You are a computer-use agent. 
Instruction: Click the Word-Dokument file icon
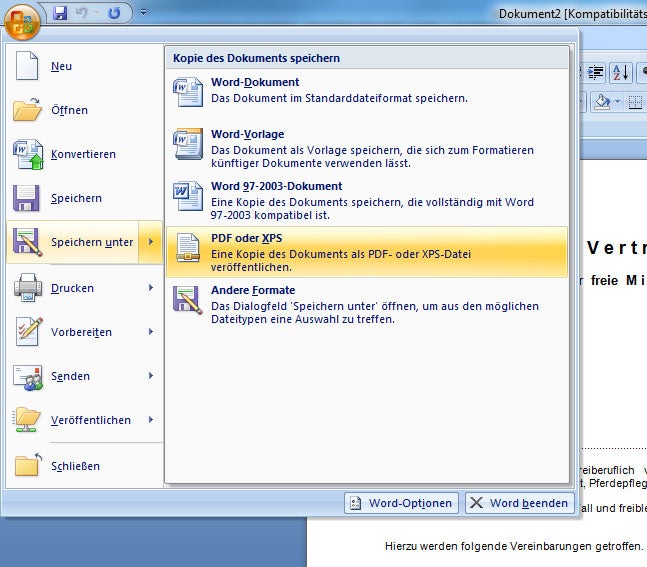point(188,92)
